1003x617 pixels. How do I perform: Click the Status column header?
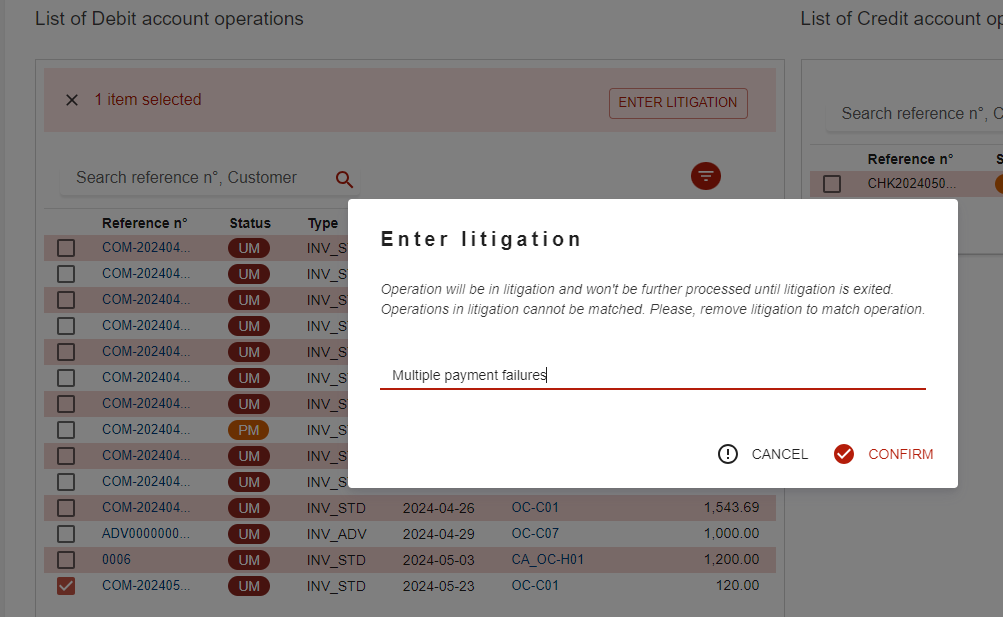[250, 223]
